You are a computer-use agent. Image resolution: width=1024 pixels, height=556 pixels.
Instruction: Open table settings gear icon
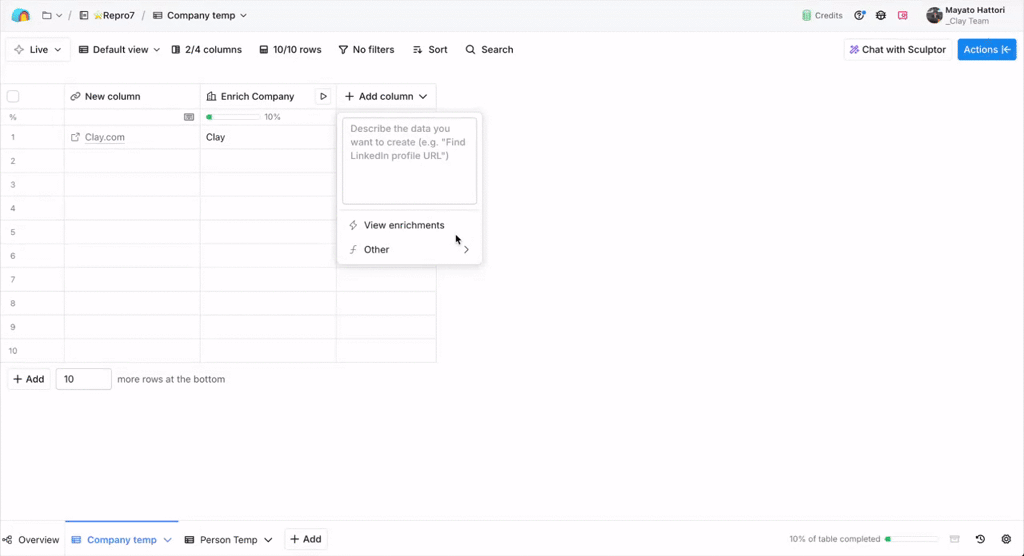tap(1006, 540)
